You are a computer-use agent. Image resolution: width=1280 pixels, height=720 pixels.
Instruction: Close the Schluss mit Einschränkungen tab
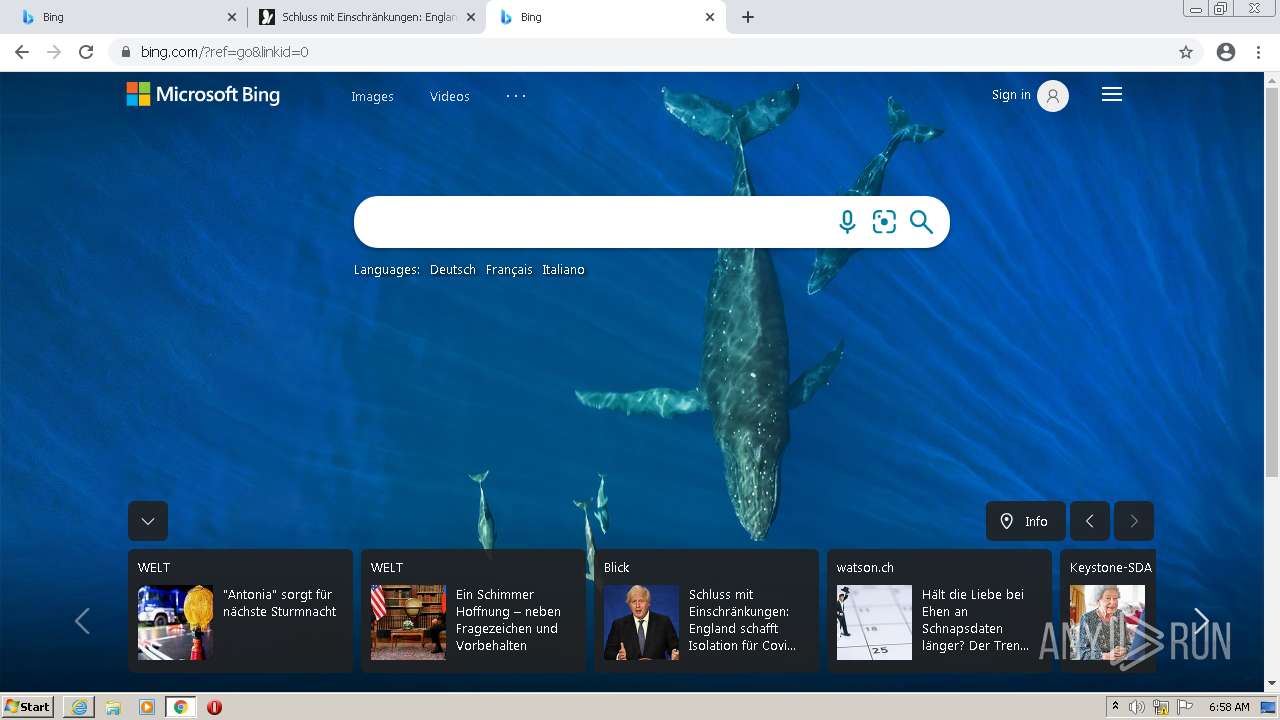[471, 17]
